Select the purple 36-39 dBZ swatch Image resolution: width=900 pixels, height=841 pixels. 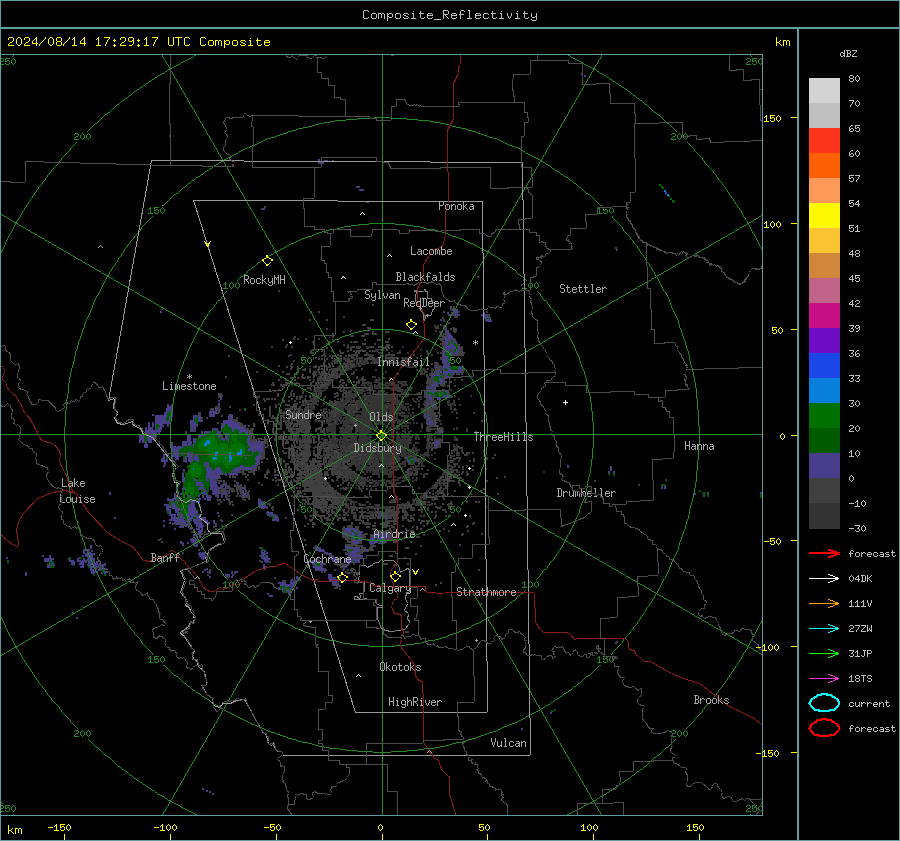pos(824,341)
